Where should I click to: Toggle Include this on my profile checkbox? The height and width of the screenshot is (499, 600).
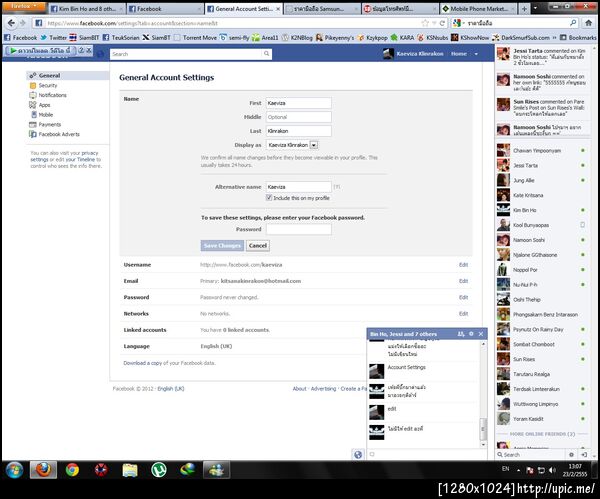(x=269, y=197)
